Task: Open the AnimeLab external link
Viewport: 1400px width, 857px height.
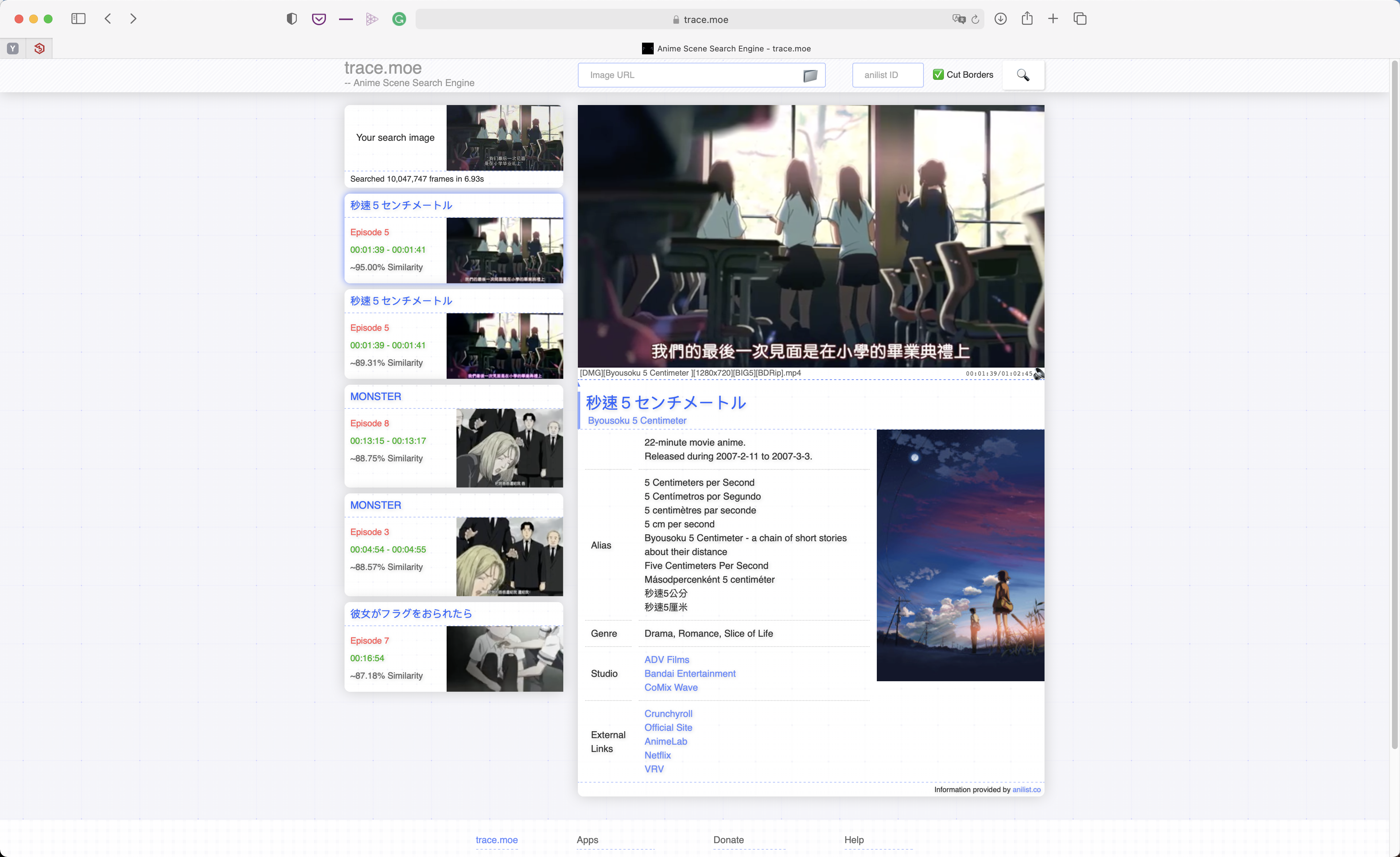Action: 665,741
